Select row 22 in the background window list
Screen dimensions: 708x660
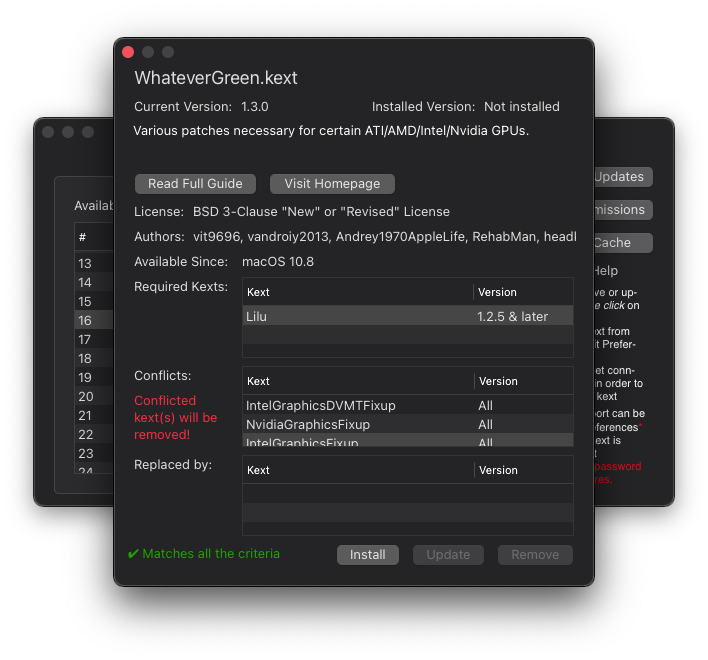pyautogui.click(x=94, y=434)
